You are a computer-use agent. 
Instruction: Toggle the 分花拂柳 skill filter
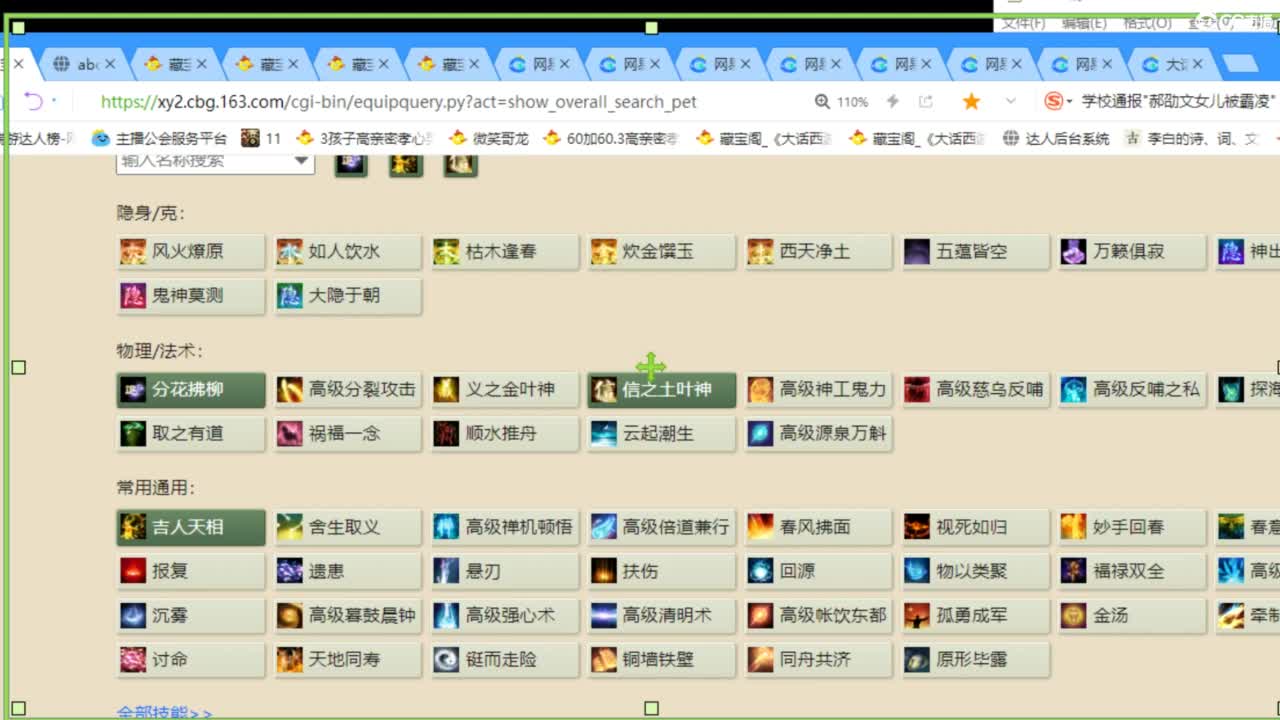(x=191, y=390)
